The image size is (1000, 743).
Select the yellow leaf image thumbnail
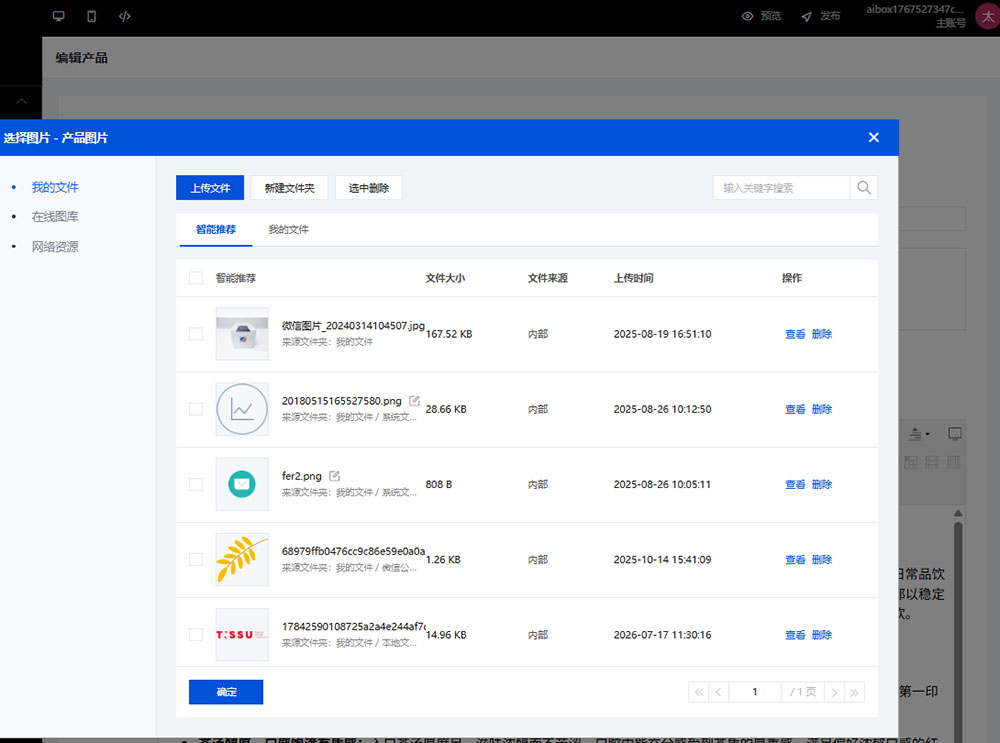tap(242, 559)
